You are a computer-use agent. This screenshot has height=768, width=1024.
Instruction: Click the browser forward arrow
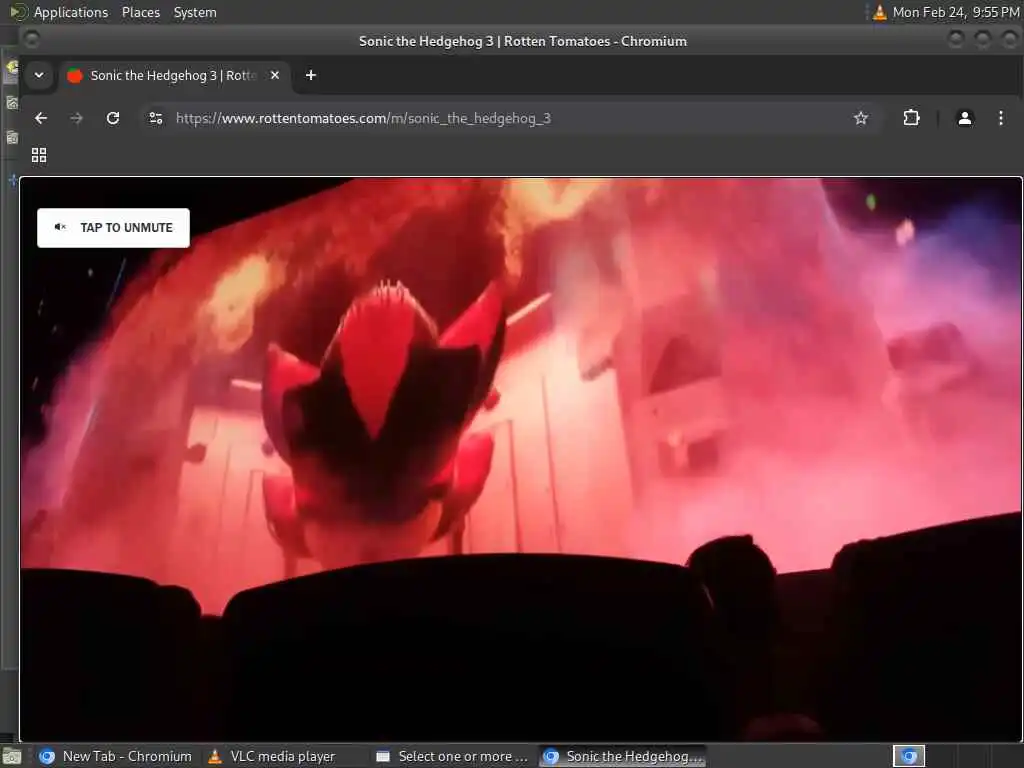[x=76, y=118]
